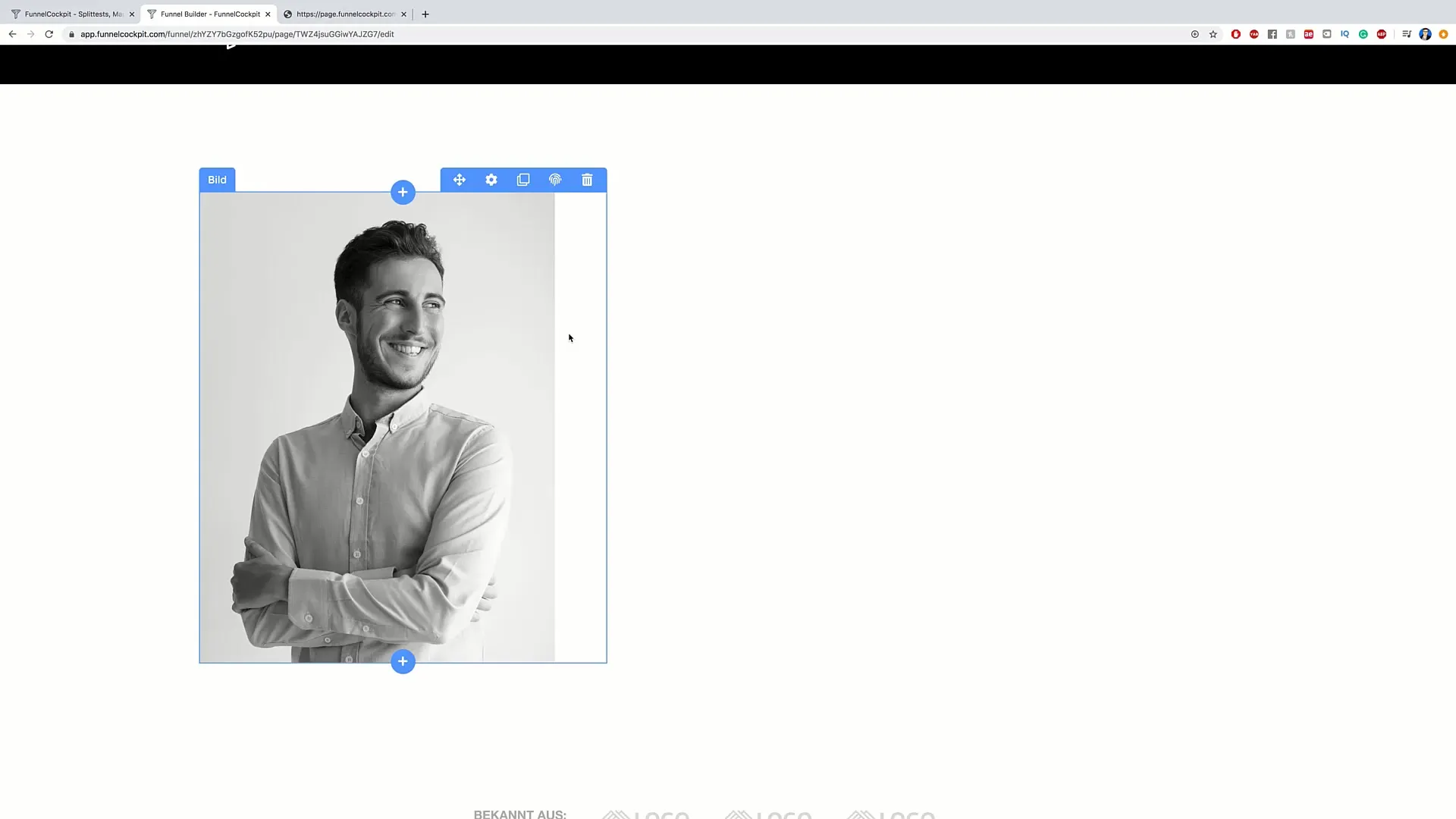Add an element above the image
Screen dimensions: 1456x819
tap(403, 192)
